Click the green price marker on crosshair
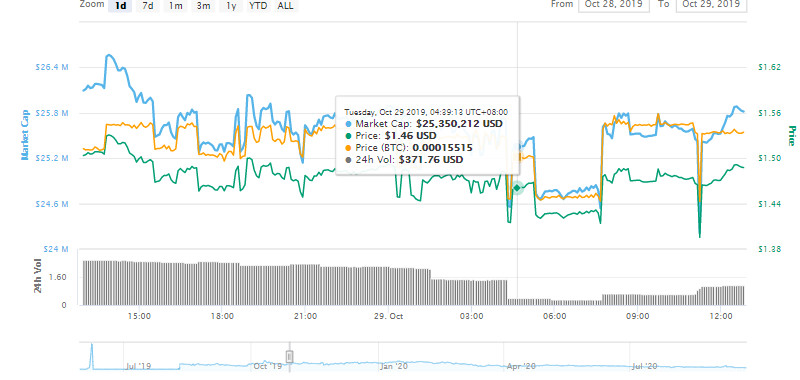Image resolution: width=800 pixels, height=380 pixels. (x=517, y=188)
